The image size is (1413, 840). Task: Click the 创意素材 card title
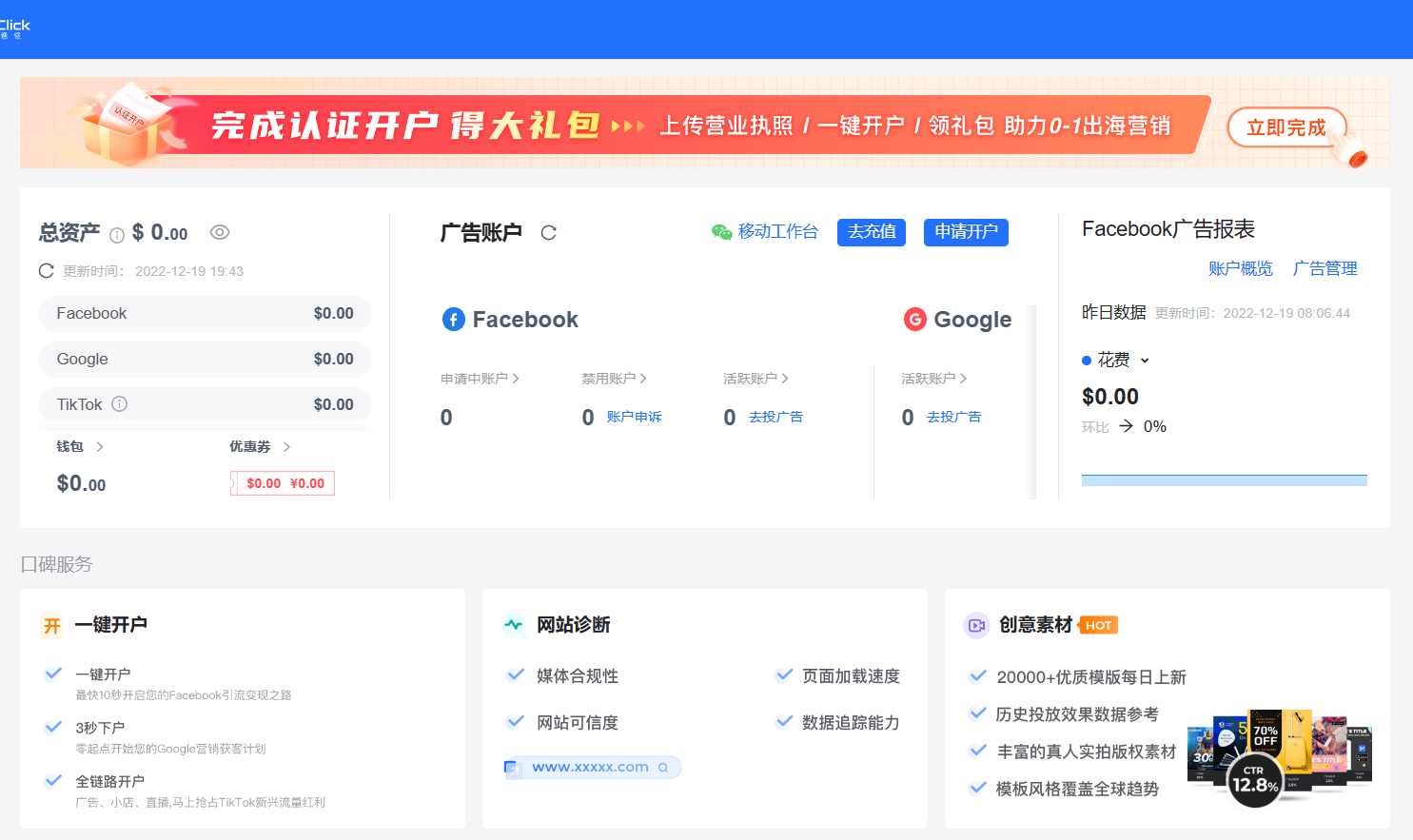[x=1035, y=625]
